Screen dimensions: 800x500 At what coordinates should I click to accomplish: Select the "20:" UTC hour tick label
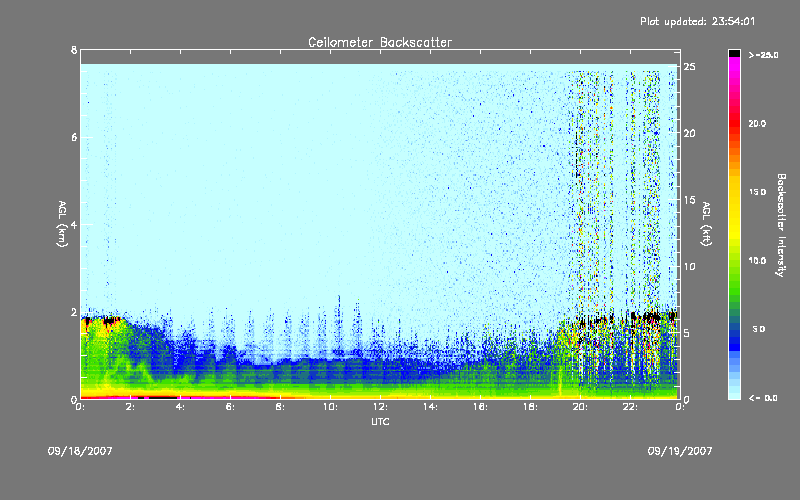pos(580,407)
